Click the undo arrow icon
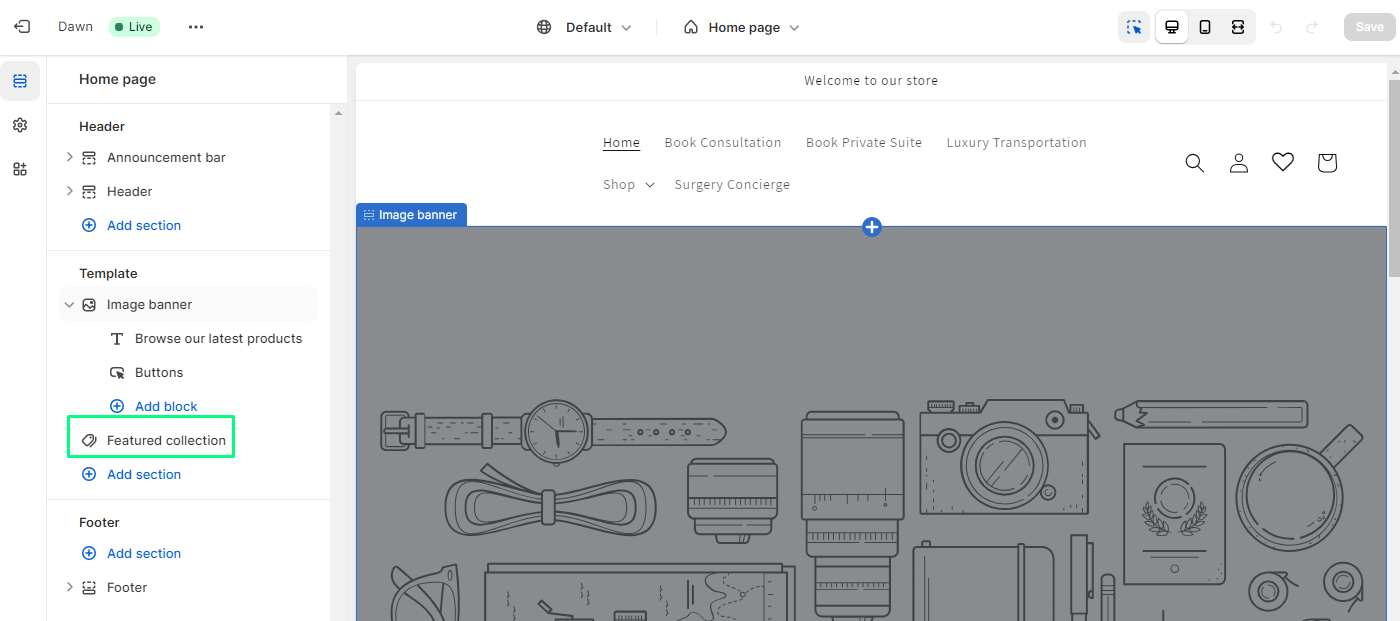1400x621 pixels. point(1276,27)
